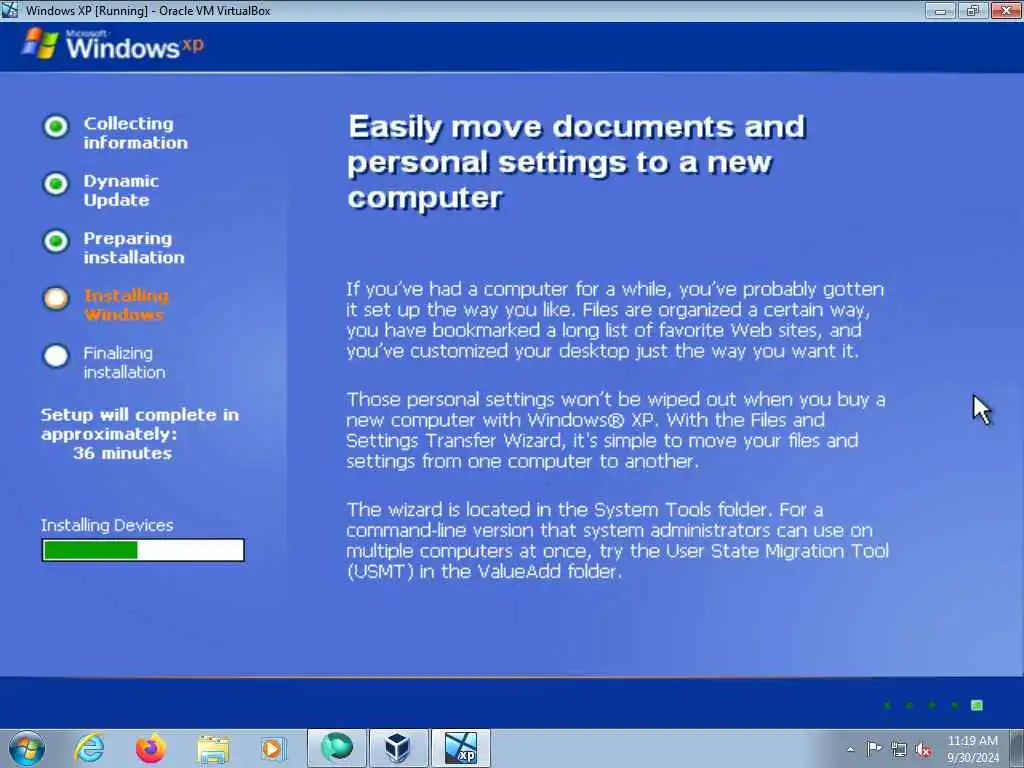This screenshot has height=768, width=1024.
Task: Click the "Finalizing installation" step label
Action: click(x=124, y=362)
